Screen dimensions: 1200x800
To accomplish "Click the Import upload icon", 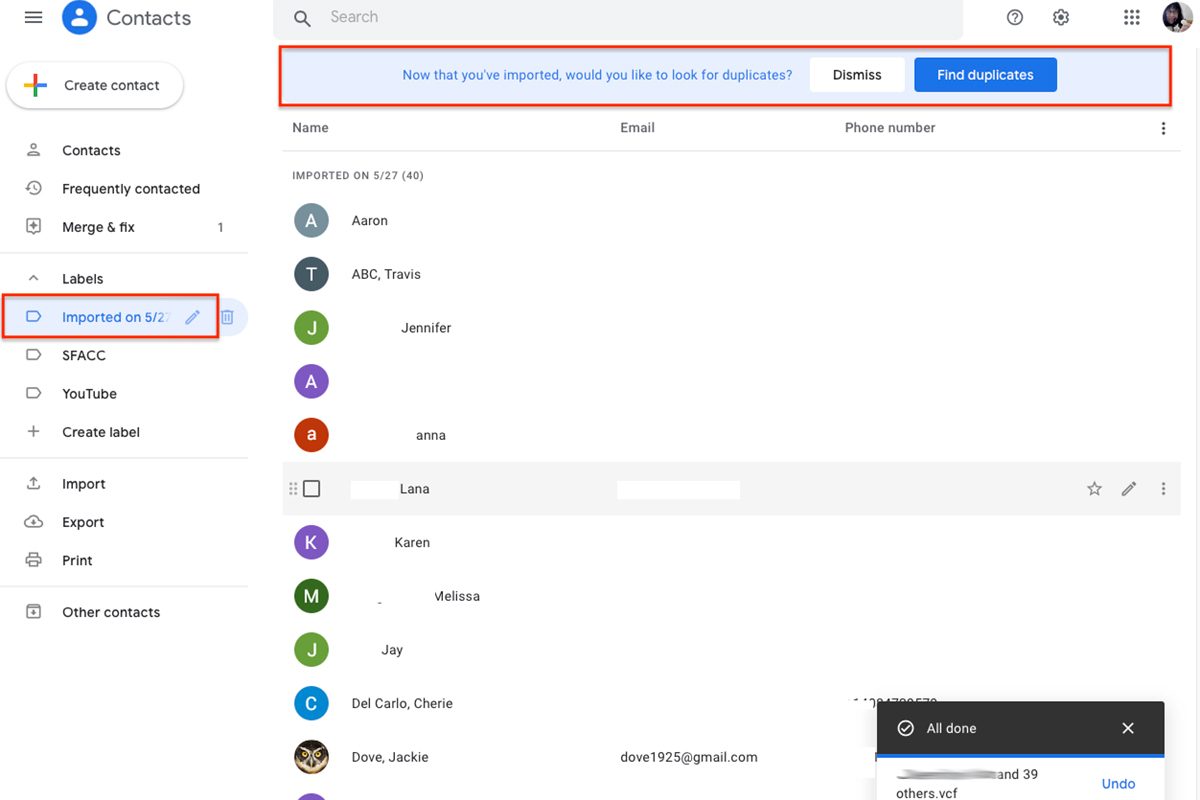I will point(33,484).
